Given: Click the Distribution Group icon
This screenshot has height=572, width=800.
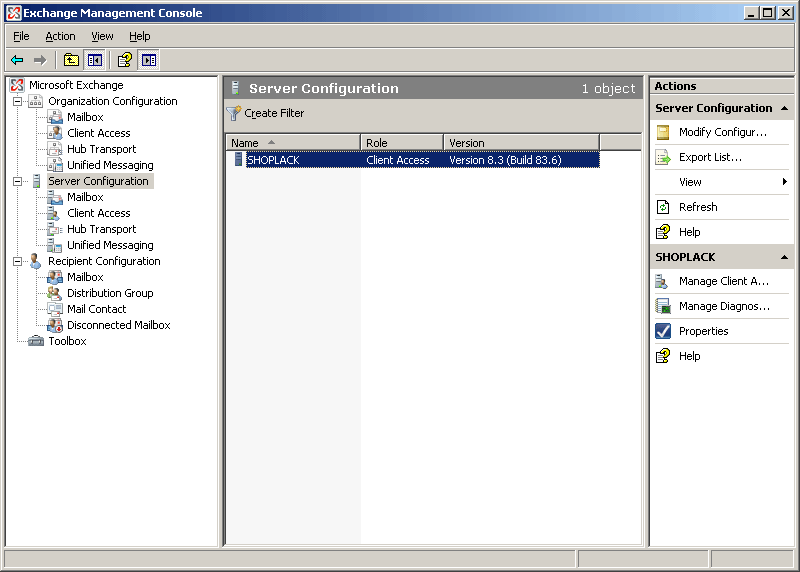Looking at the screenshot, I should pyautogui.click(x=55, y=293).
